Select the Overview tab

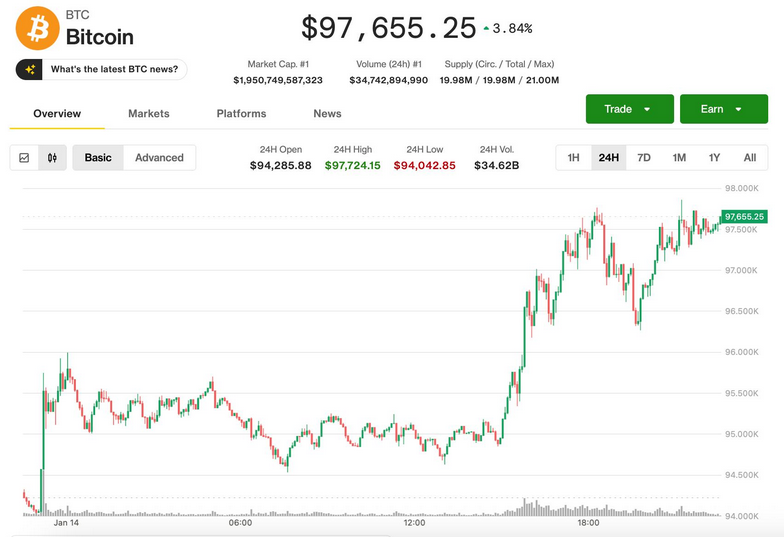(57, 114)
